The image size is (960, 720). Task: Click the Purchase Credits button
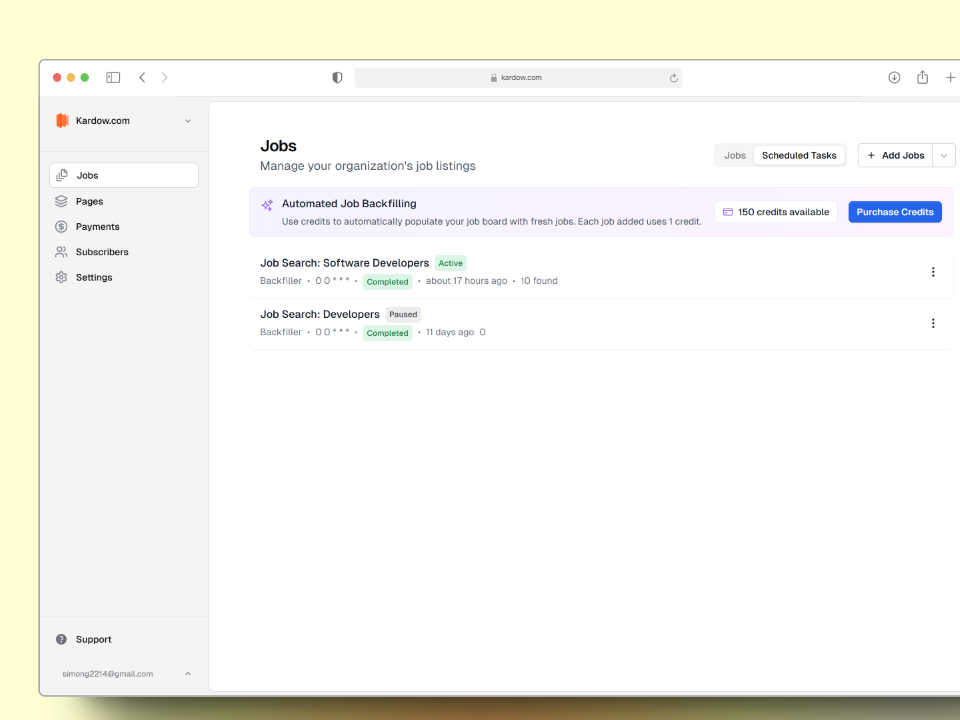[895, 212]
